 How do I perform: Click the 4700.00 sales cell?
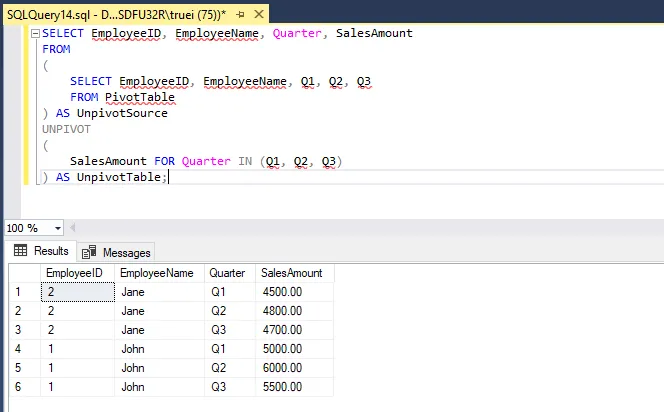tap(295, 330)
